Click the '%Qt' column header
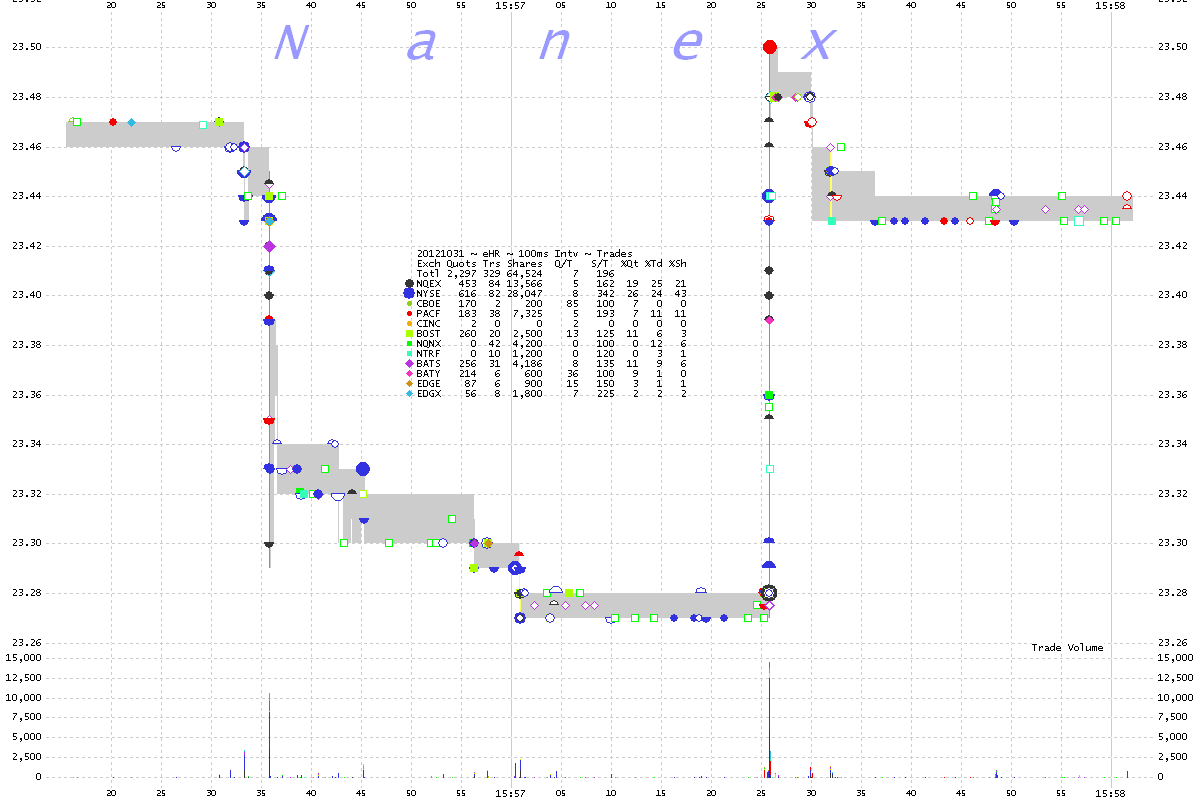This screenshot has width=1200, height=800. click(x=630, y=263)
